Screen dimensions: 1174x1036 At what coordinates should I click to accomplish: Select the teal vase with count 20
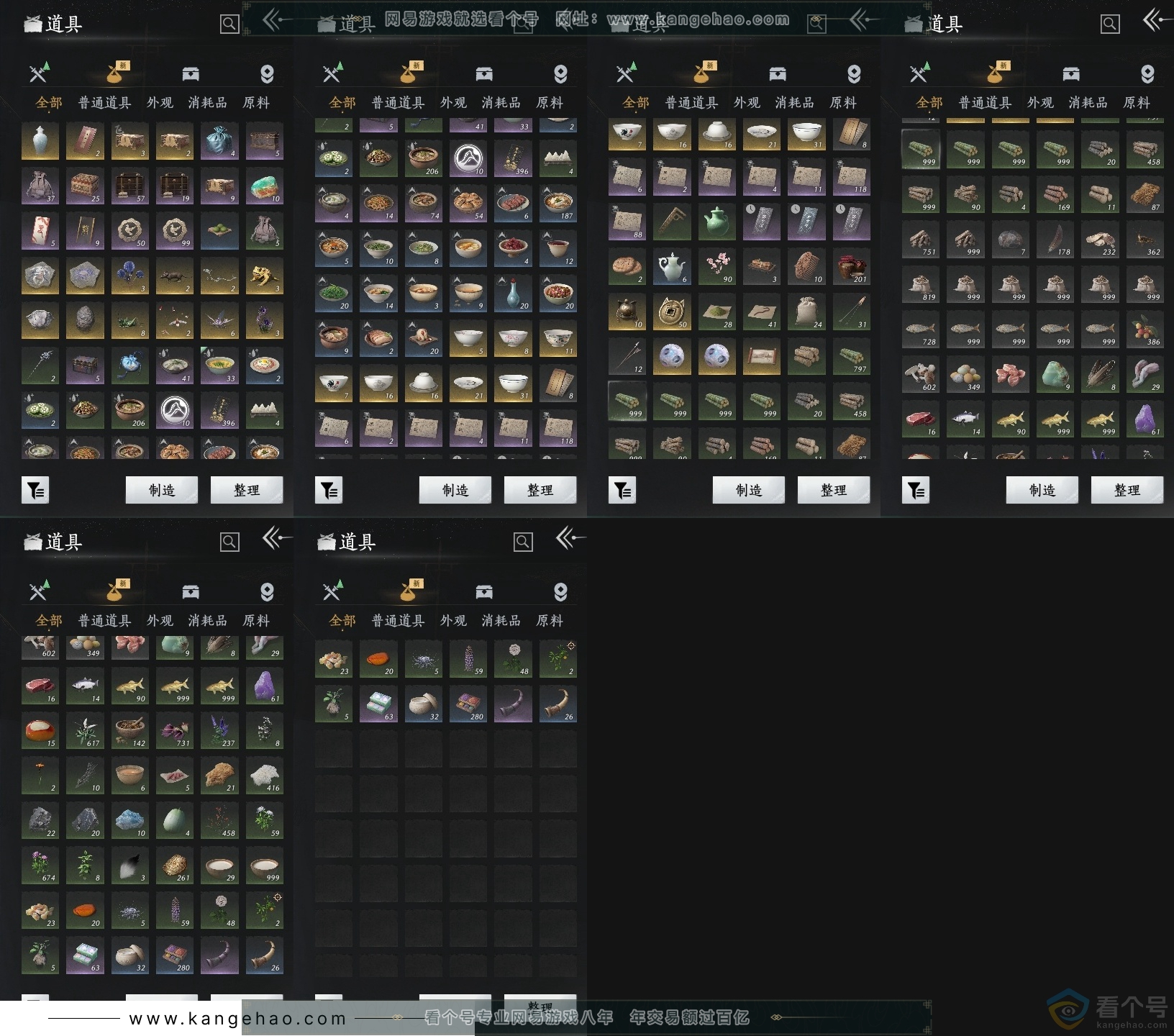coord(514,294)
